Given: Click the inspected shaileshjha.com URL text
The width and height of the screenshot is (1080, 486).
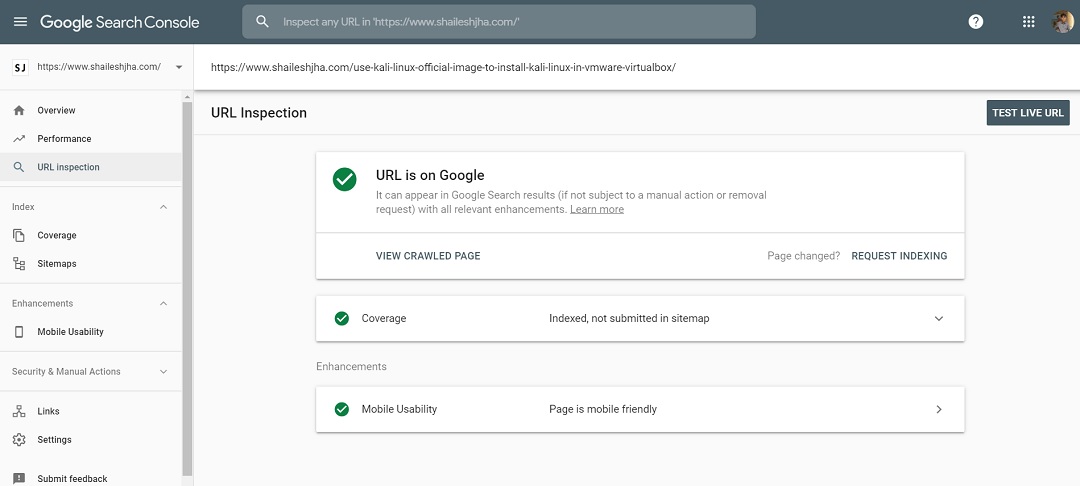Looking at the screenshot, I should (443, 67).
